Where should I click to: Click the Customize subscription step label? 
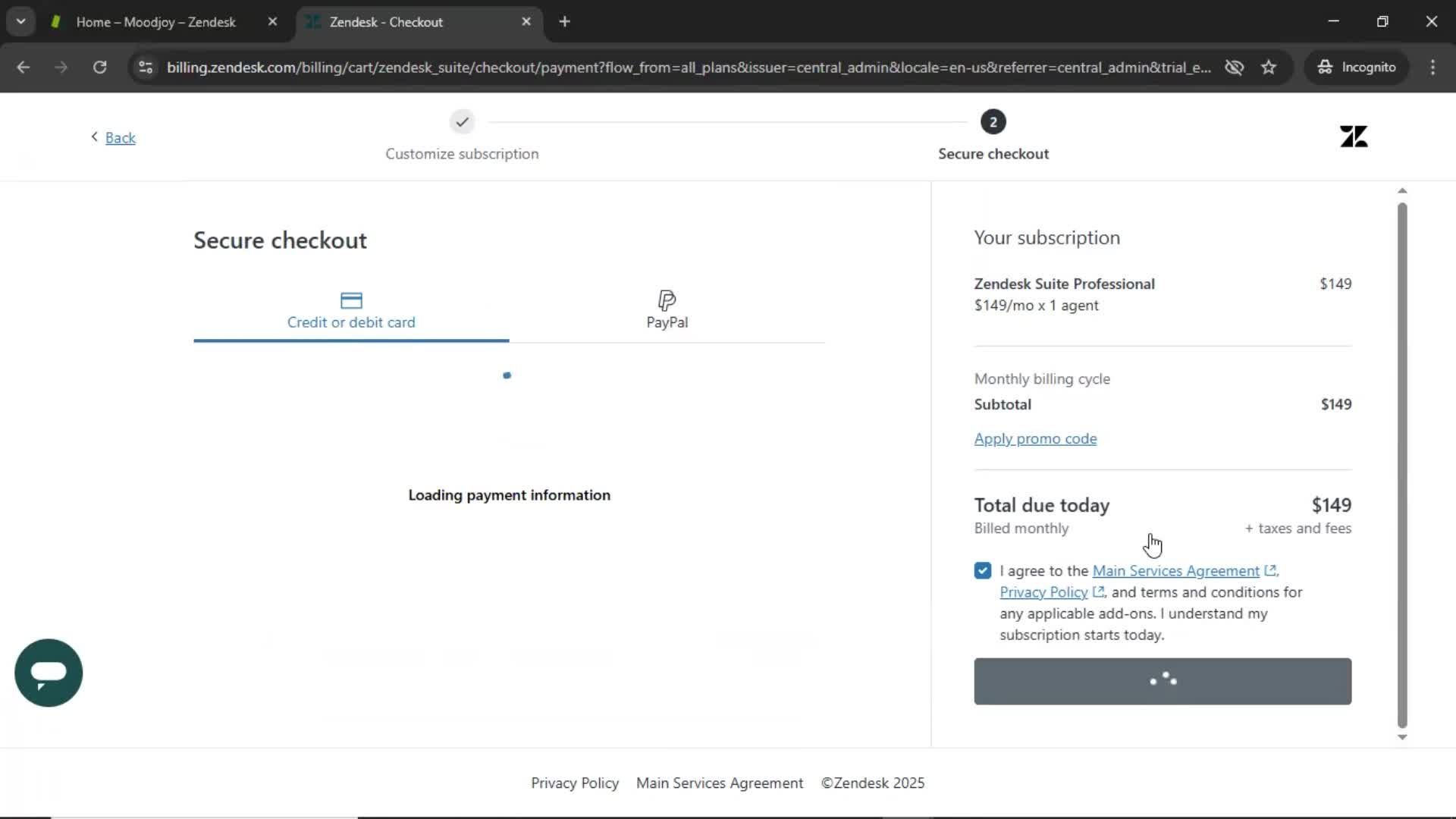coord(462,154)
